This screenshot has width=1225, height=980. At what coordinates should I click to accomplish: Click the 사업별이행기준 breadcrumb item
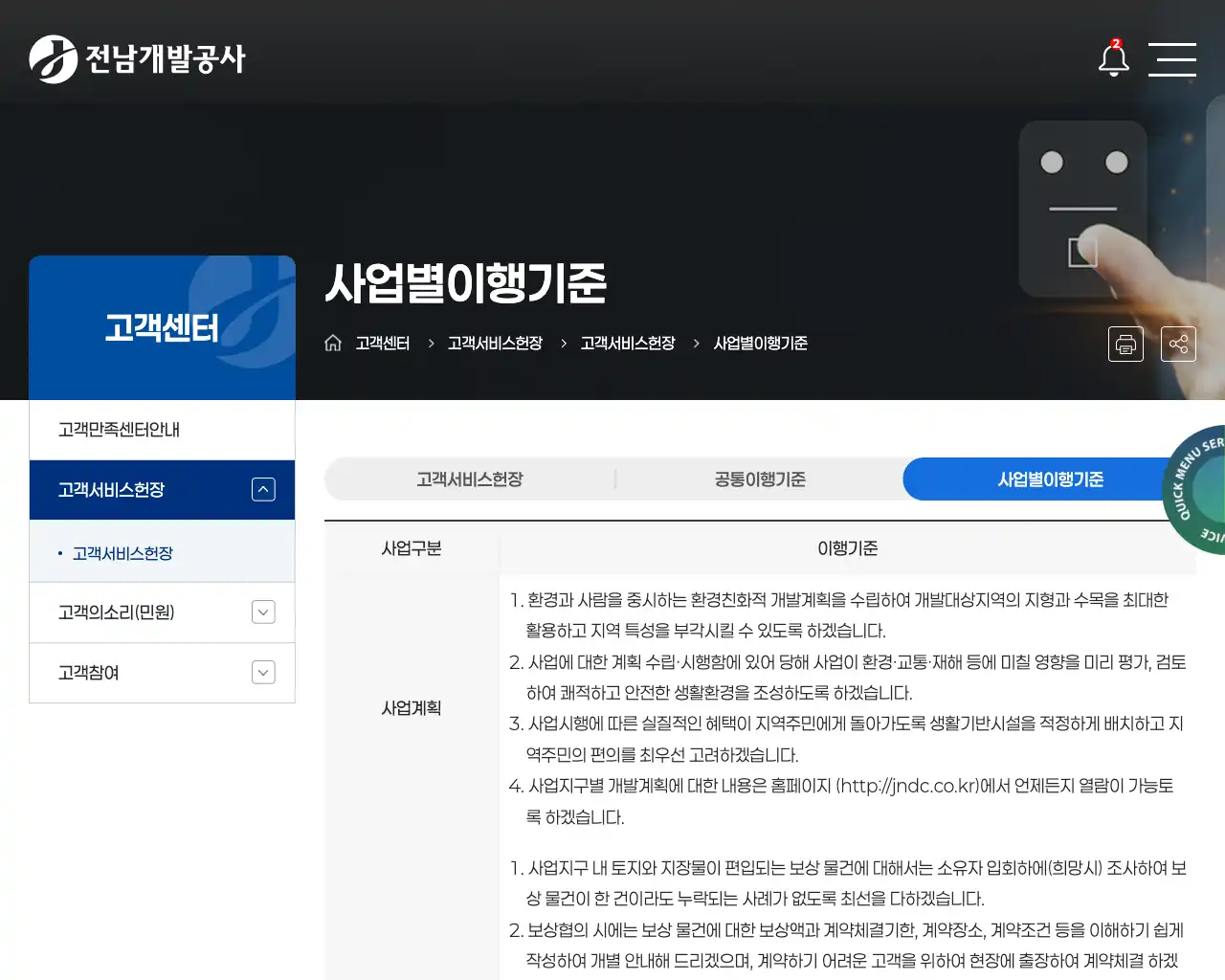click(760, 343)
